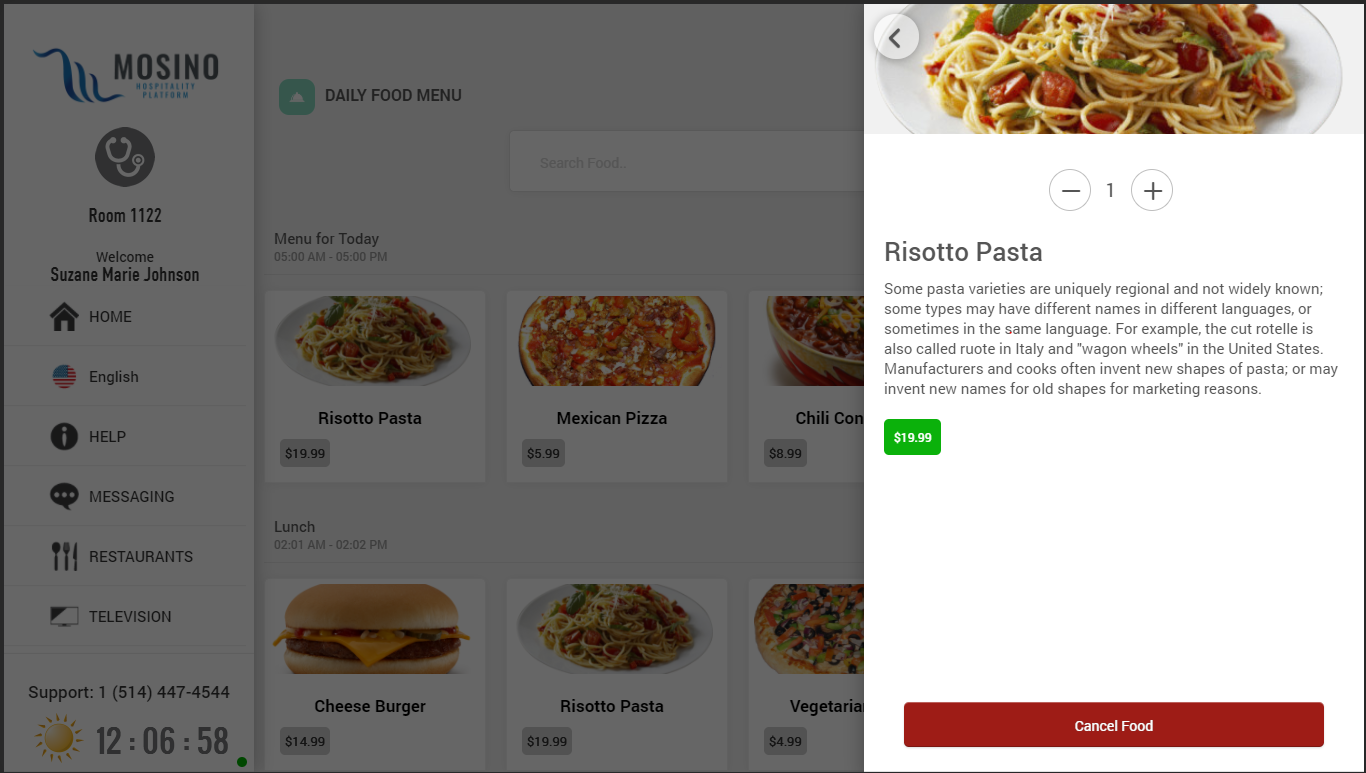Select the Mexican Pizza food card
Viewport: 1366px width, 773px height.
[616, 387]
